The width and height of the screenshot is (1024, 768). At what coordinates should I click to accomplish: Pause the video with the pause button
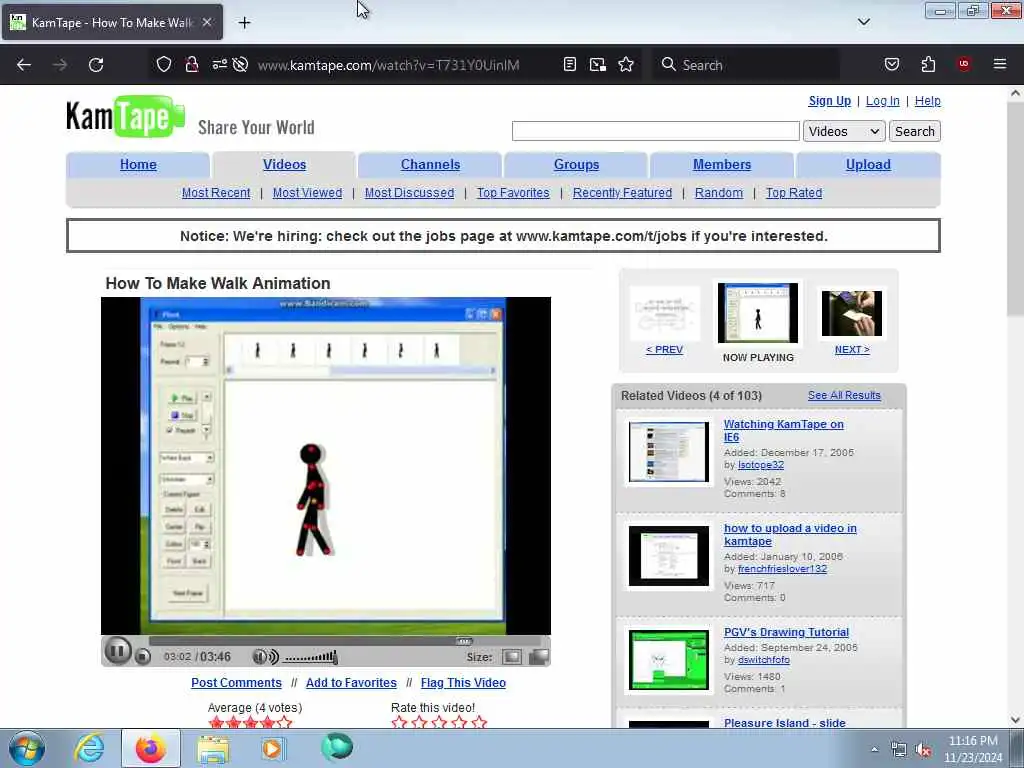(118, 651)
